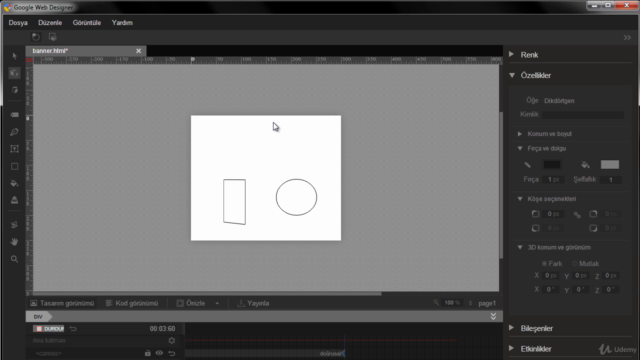The height and width of the screenshot is (360, 640).
Task: Open the gray fill color swatch
Action: 610,165
